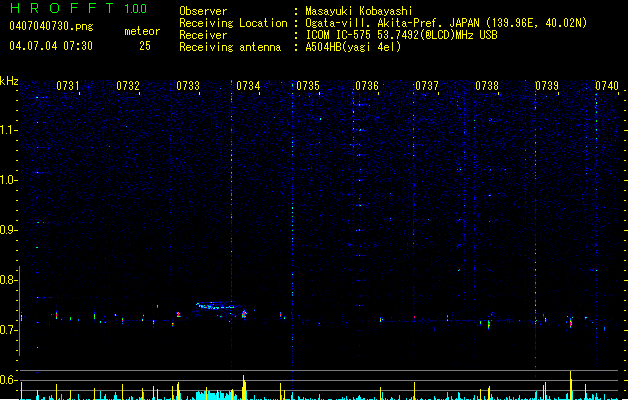Click the Receiving Location field label

[233, 23]
